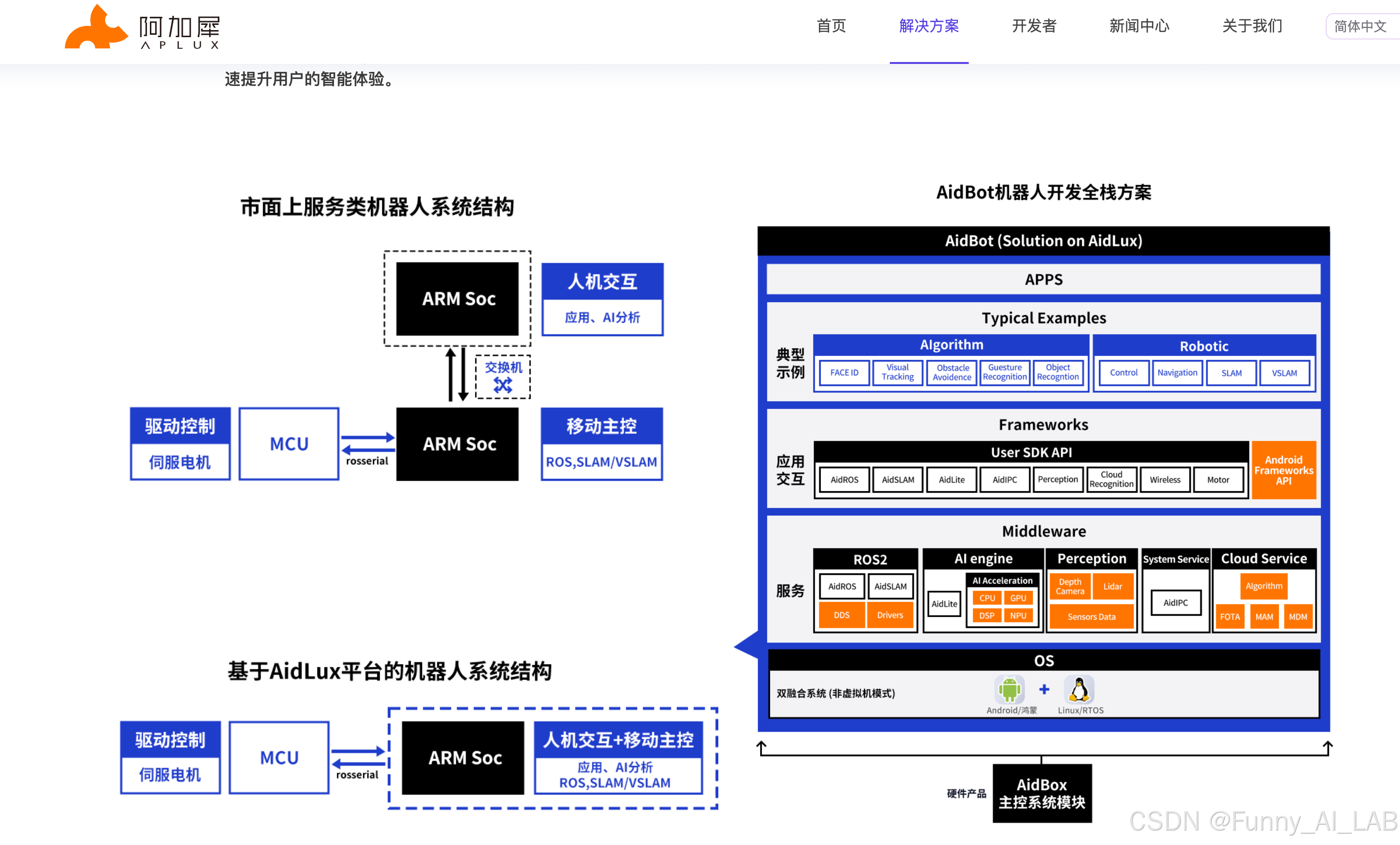Open the 首页 menu item
Viewport: 1400px width, 845px height.
click(831, 26)
